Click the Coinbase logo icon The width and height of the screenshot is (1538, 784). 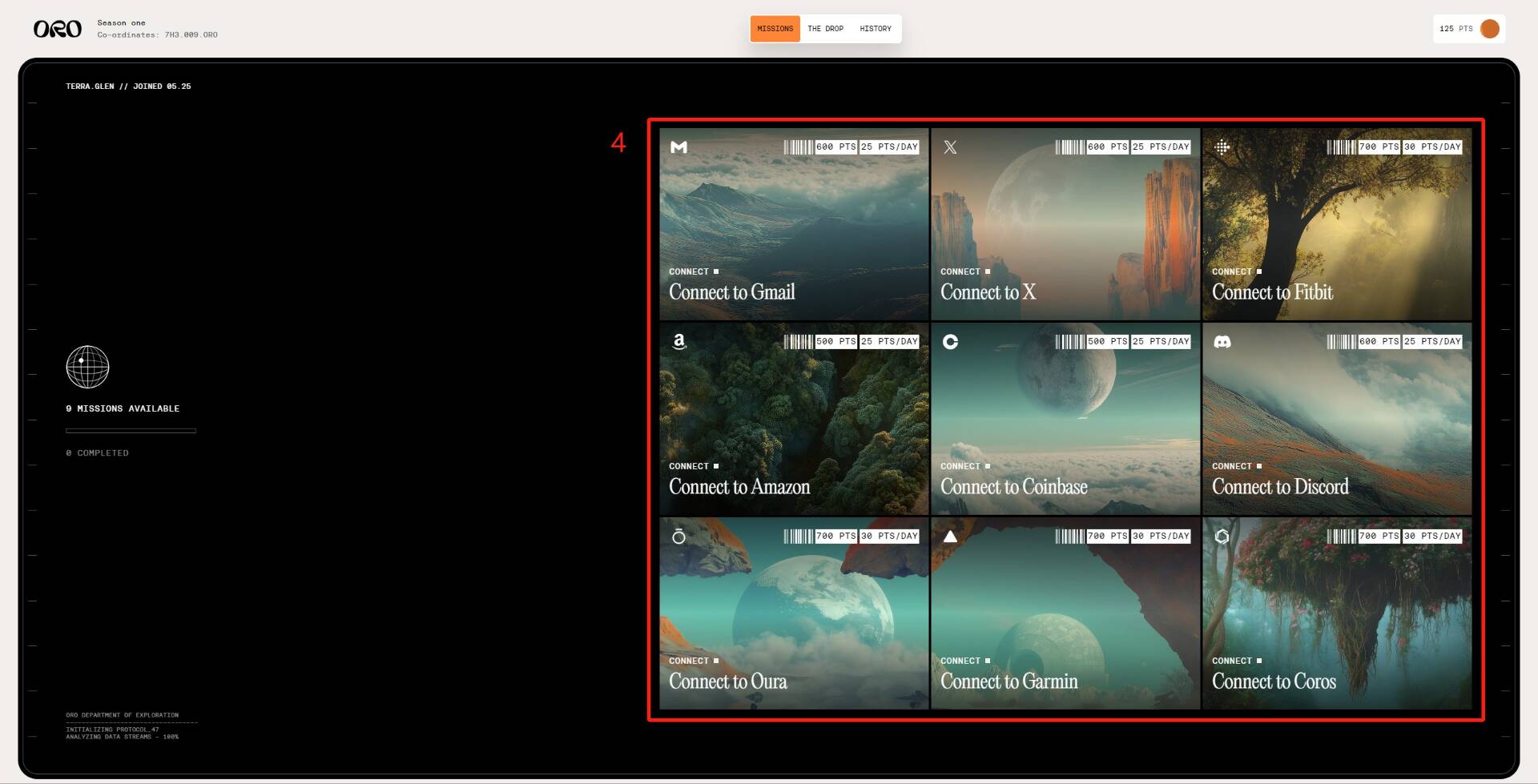[x=950, y=342]
